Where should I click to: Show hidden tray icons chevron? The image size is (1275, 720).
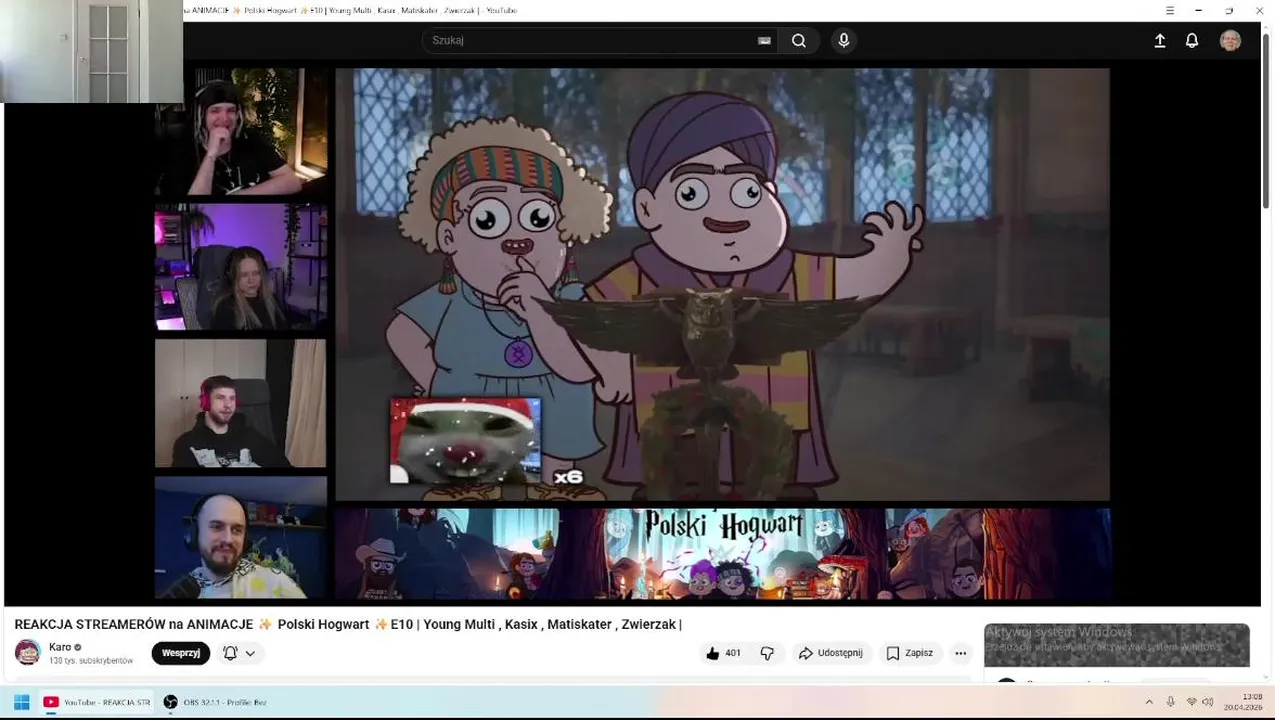pos(1149,702)
